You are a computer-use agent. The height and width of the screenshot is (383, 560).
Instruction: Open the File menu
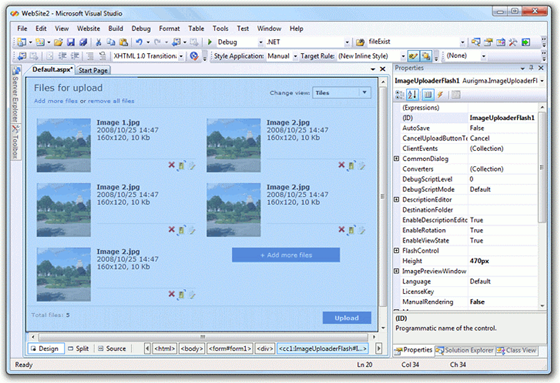(22, 29)
